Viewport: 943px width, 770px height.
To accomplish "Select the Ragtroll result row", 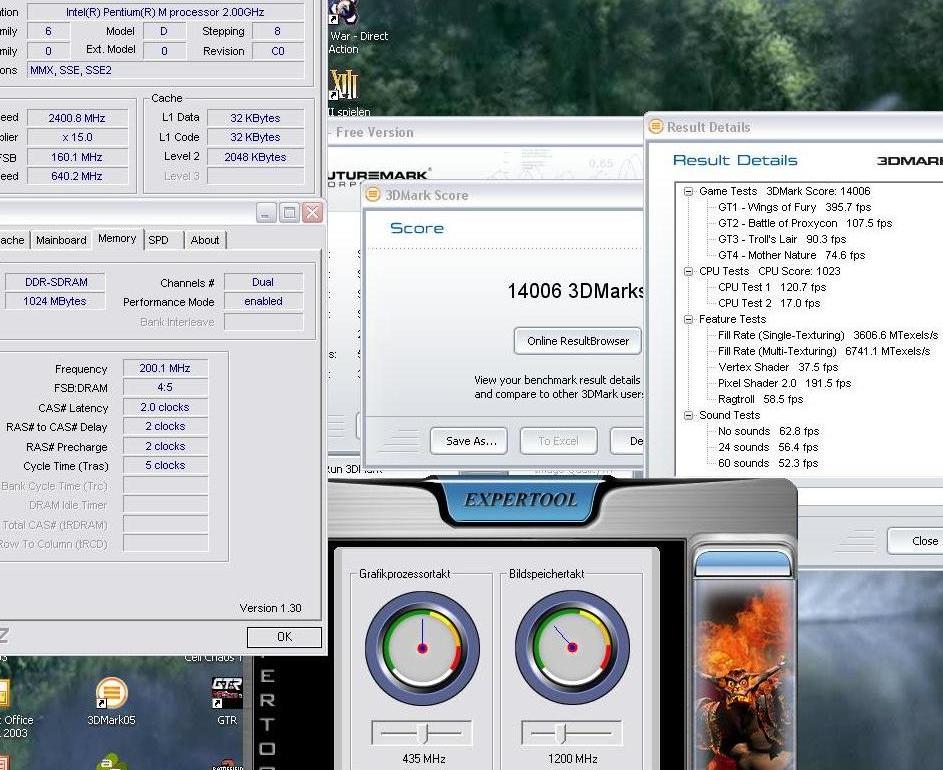I will pos(761,399).
